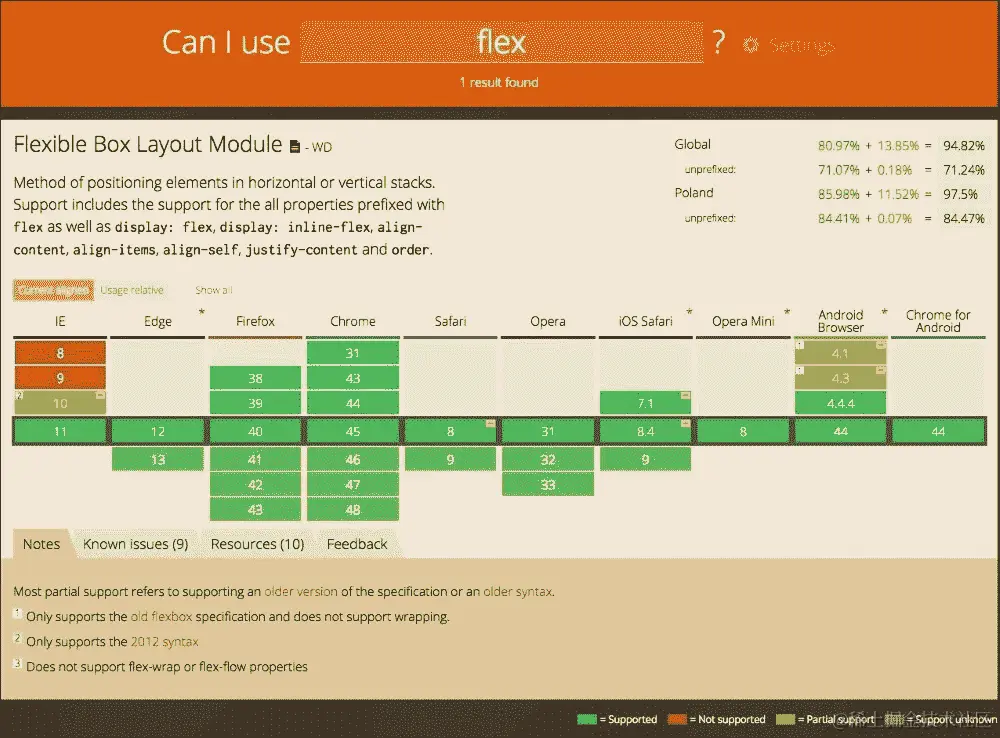Click the olive Partial support legend swatch
Image resolution: width=1000 pixels, height=738 pixels.
(786, 720)
